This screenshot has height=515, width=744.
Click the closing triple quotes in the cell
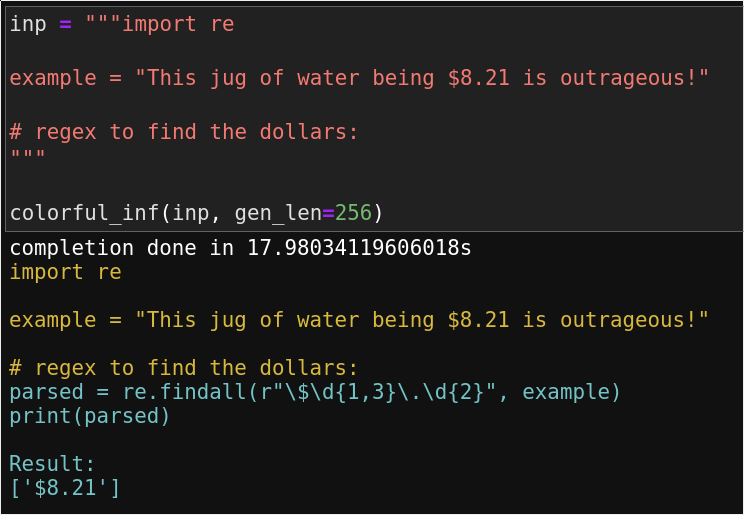coord(28,158)
